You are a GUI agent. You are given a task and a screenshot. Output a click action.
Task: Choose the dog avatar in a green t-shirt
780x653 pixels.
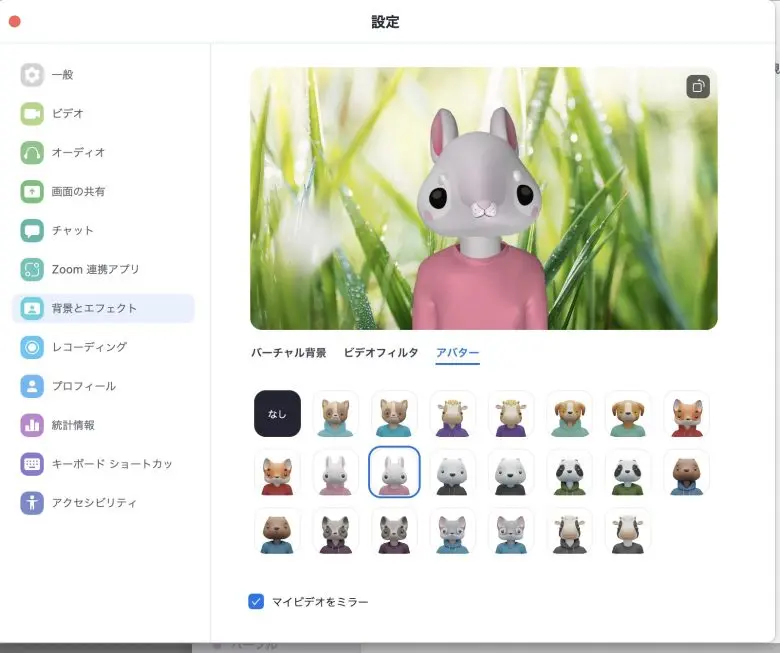pos(628,414)
